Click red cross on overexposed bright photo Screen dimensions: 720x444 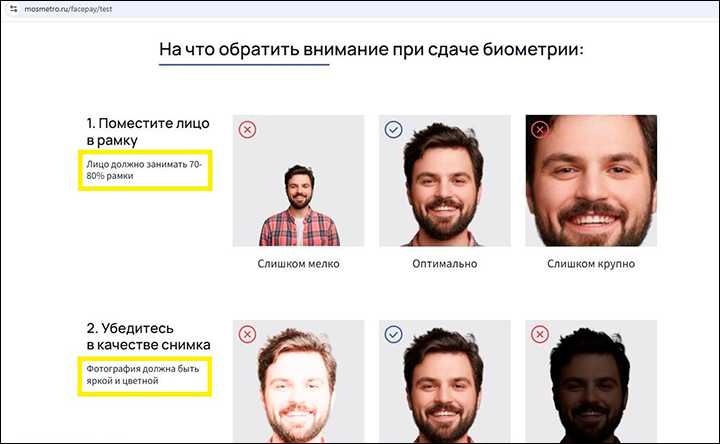[248, 335]
